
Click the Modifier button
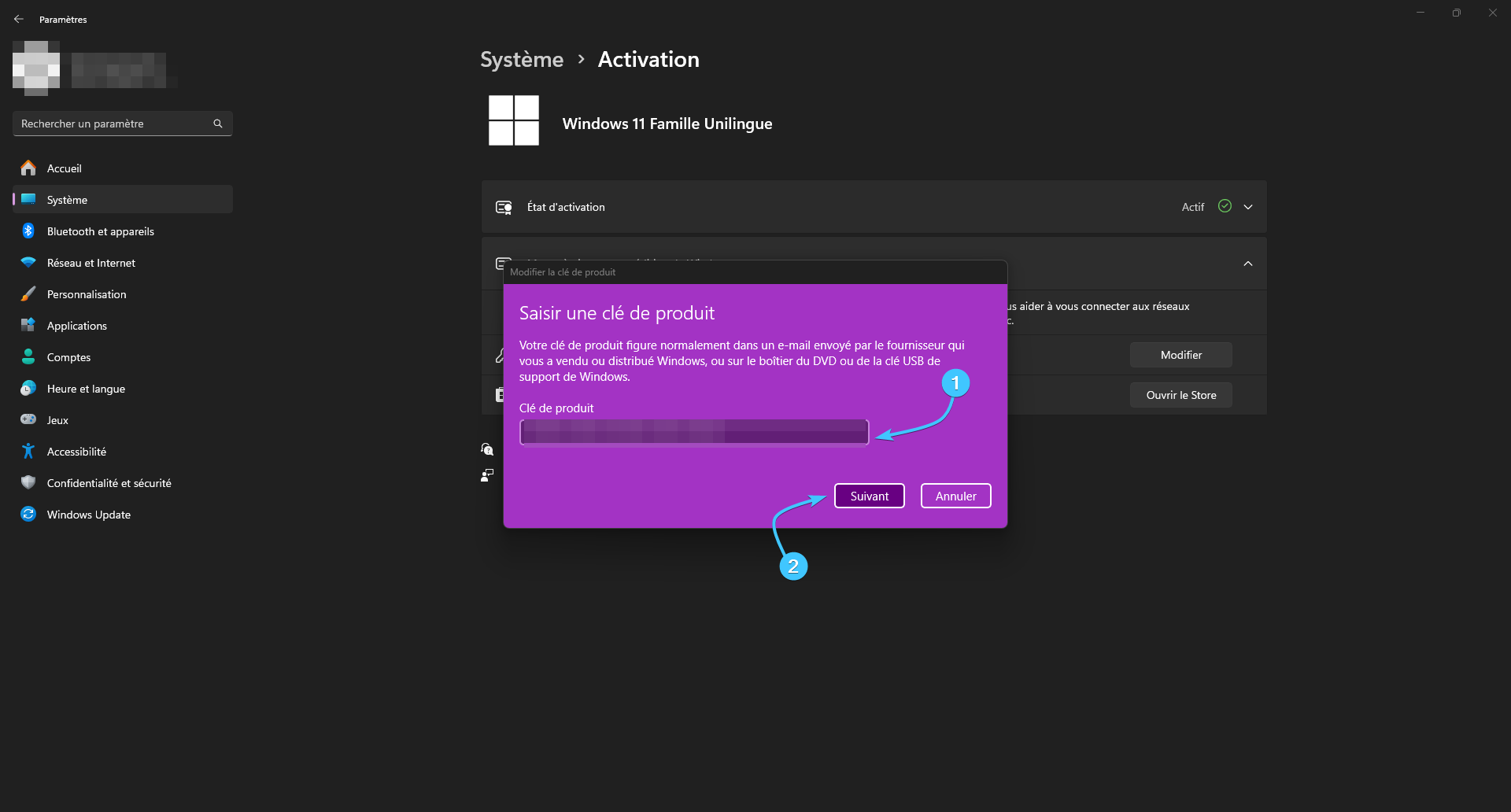point(1181,355)
